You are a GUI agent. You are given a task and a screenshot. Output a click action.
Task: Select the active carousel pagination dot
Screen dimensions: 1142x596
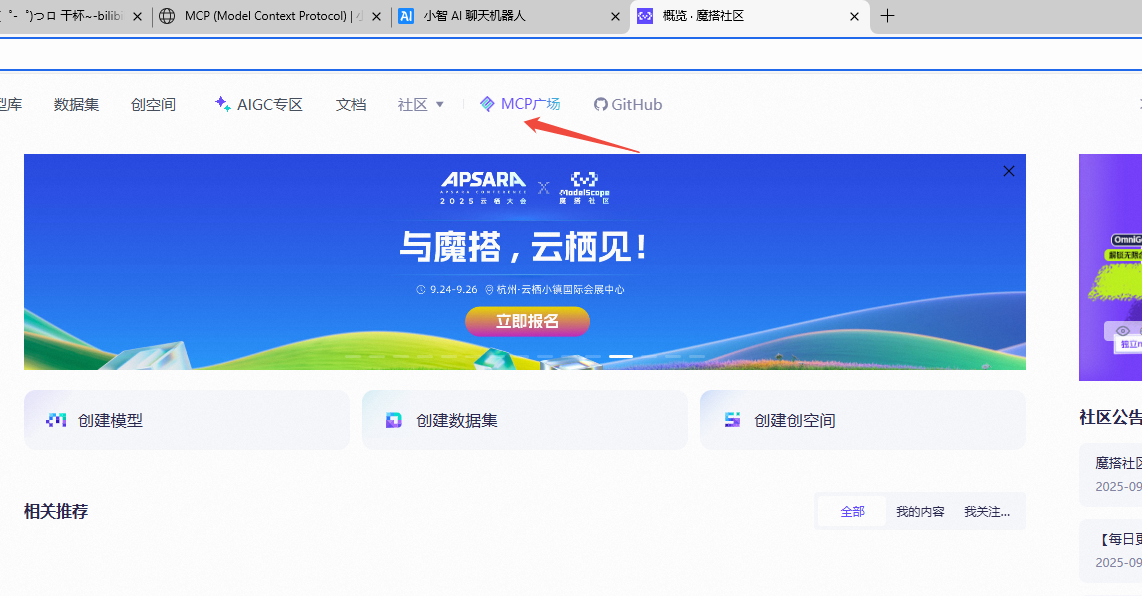[623, 355]
